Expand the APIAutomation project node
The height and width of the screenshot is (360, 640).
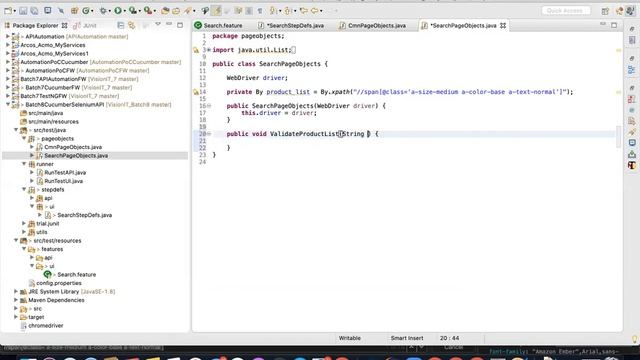tap(7, 36)
